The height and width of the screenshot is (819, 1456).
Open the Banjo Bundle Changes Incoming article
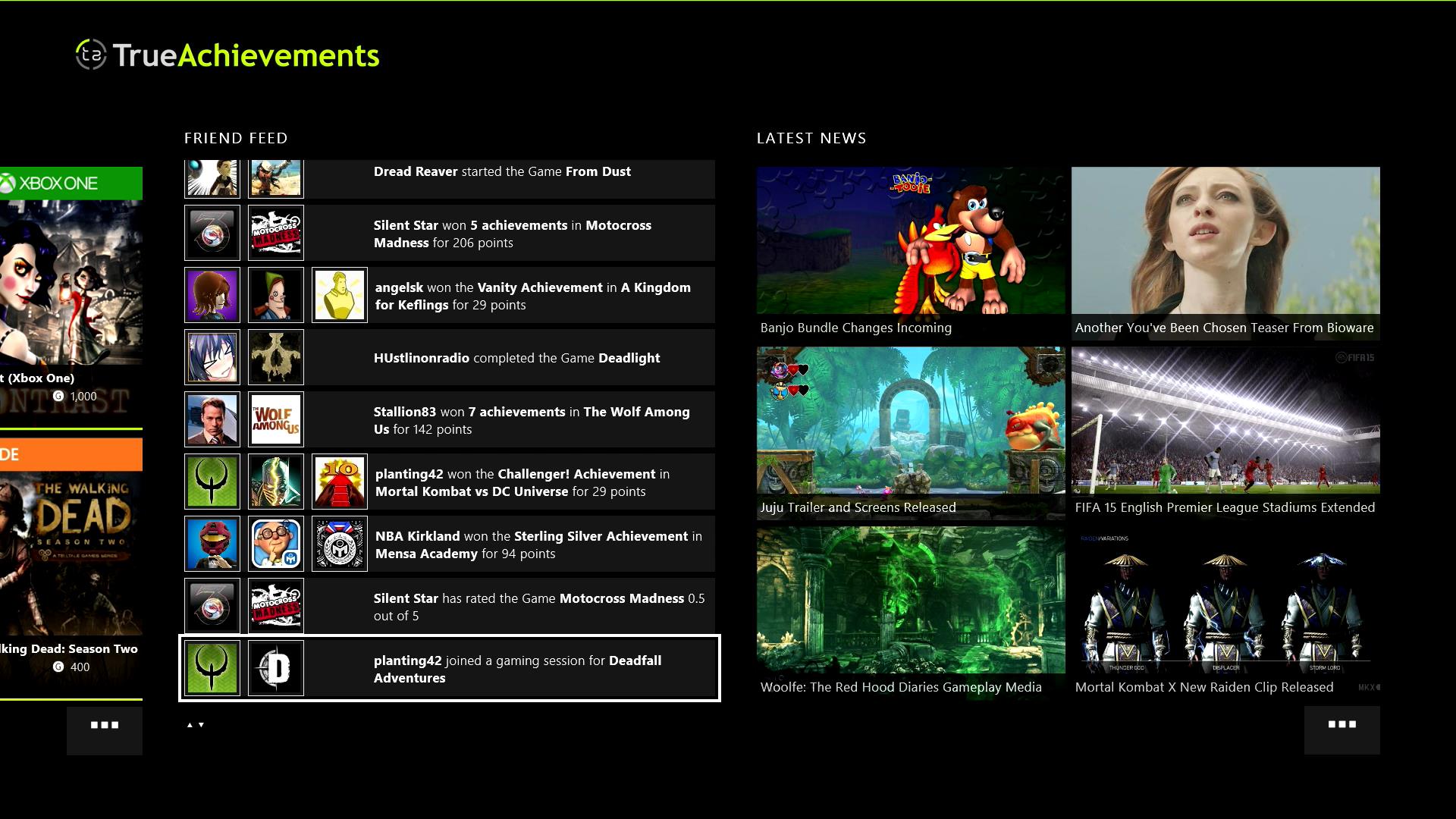pos(911,253)
